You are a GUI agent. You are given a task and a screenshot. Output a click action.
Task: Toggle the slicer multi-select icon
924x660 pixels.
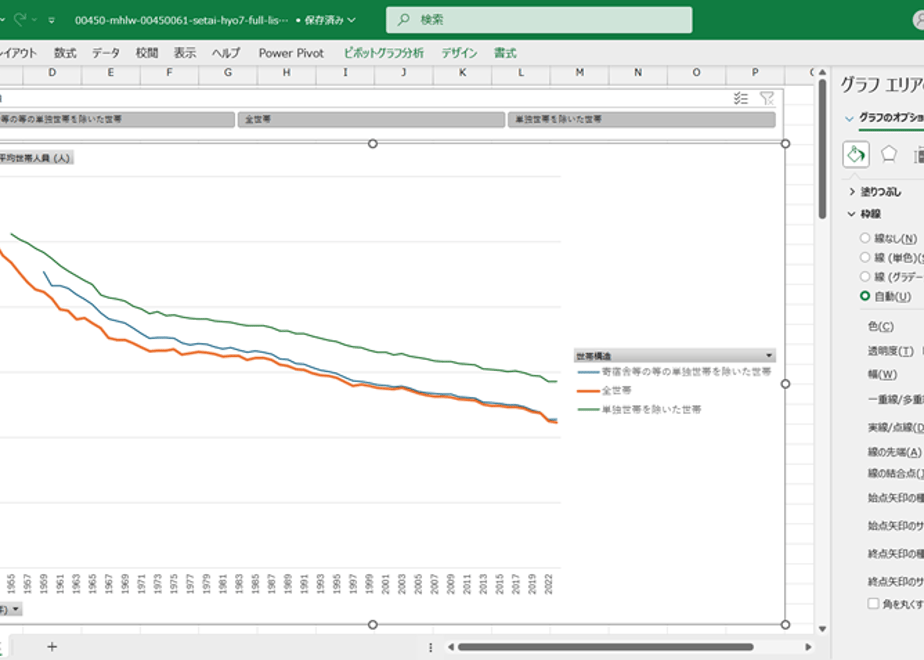(x=741, y=98)
